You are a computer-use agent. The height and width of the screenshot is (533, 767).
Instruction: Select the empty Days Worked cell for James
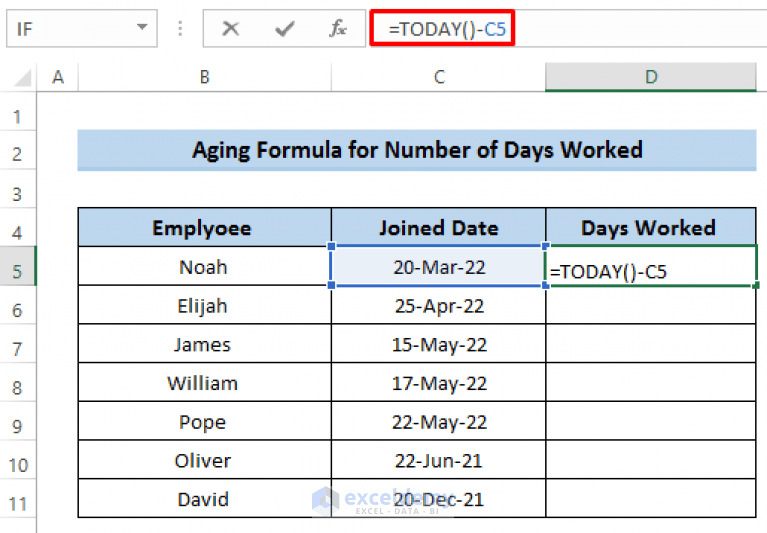click(651, 344)
